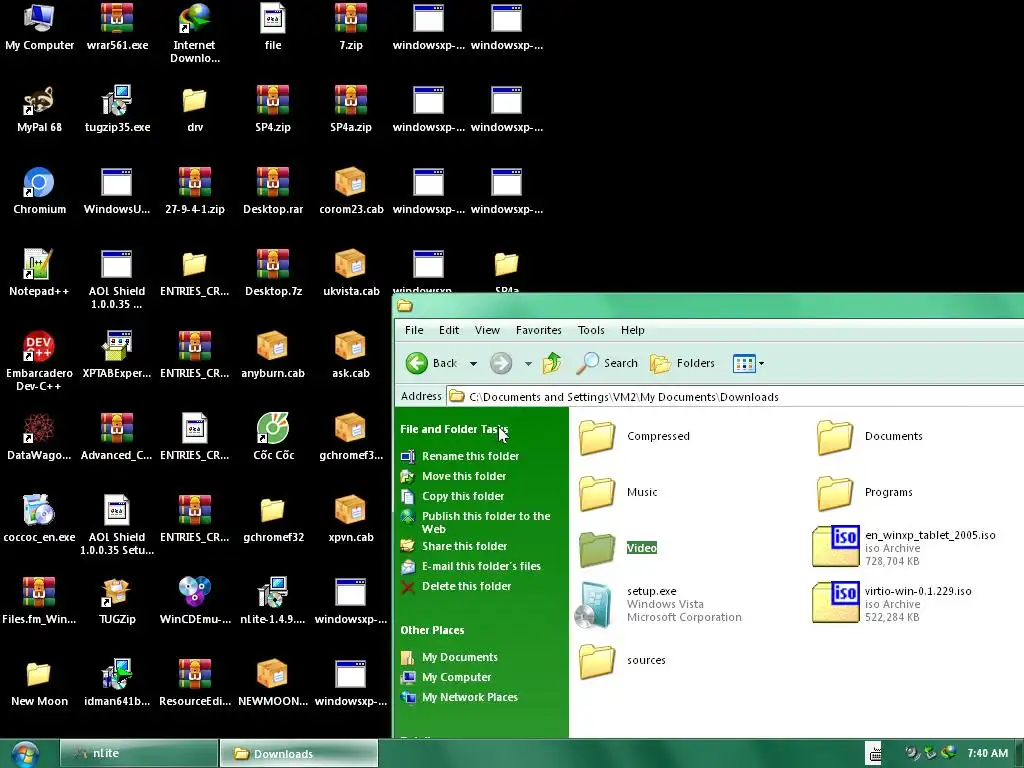The height and width of the screenshot is (768, 1024).
Task: Click the taskbar clock 7:40 AM
Action: 987,753
